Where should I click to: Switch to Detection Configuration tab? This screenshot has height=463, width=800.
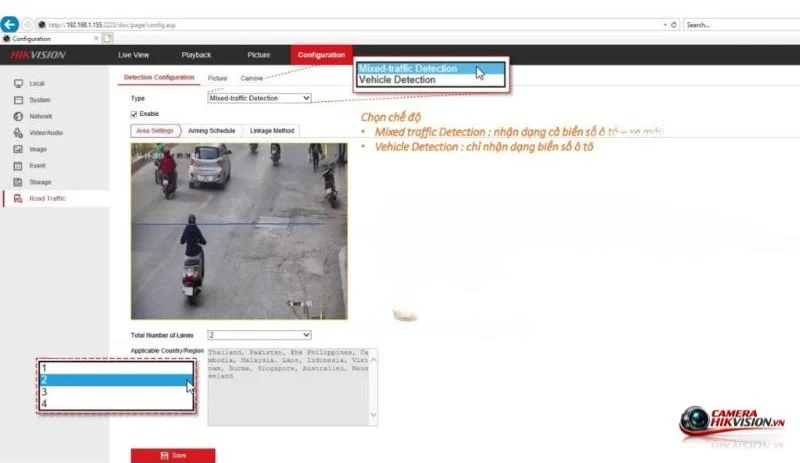[159, 78]
